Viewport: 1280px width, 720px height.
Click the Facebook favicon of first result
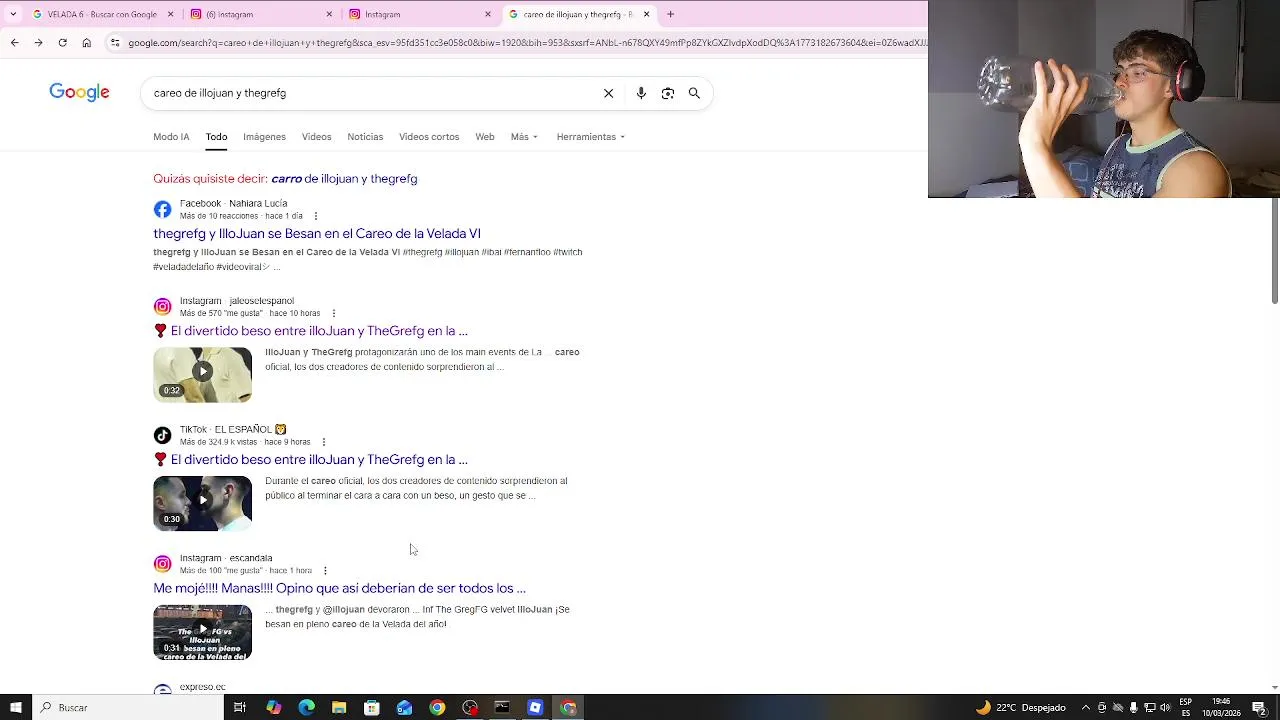tap(162, 209)
